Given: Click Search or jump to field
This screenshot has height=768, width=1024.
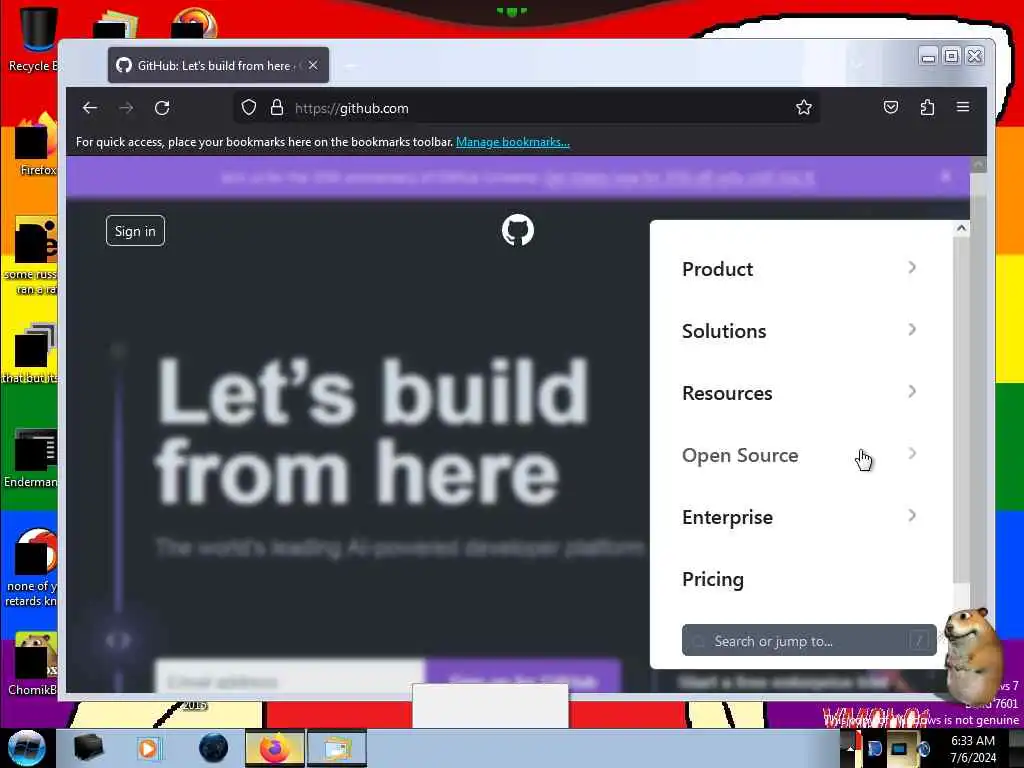Looking at the screenshot, I should pyautogui.click(x=809, y=641).
